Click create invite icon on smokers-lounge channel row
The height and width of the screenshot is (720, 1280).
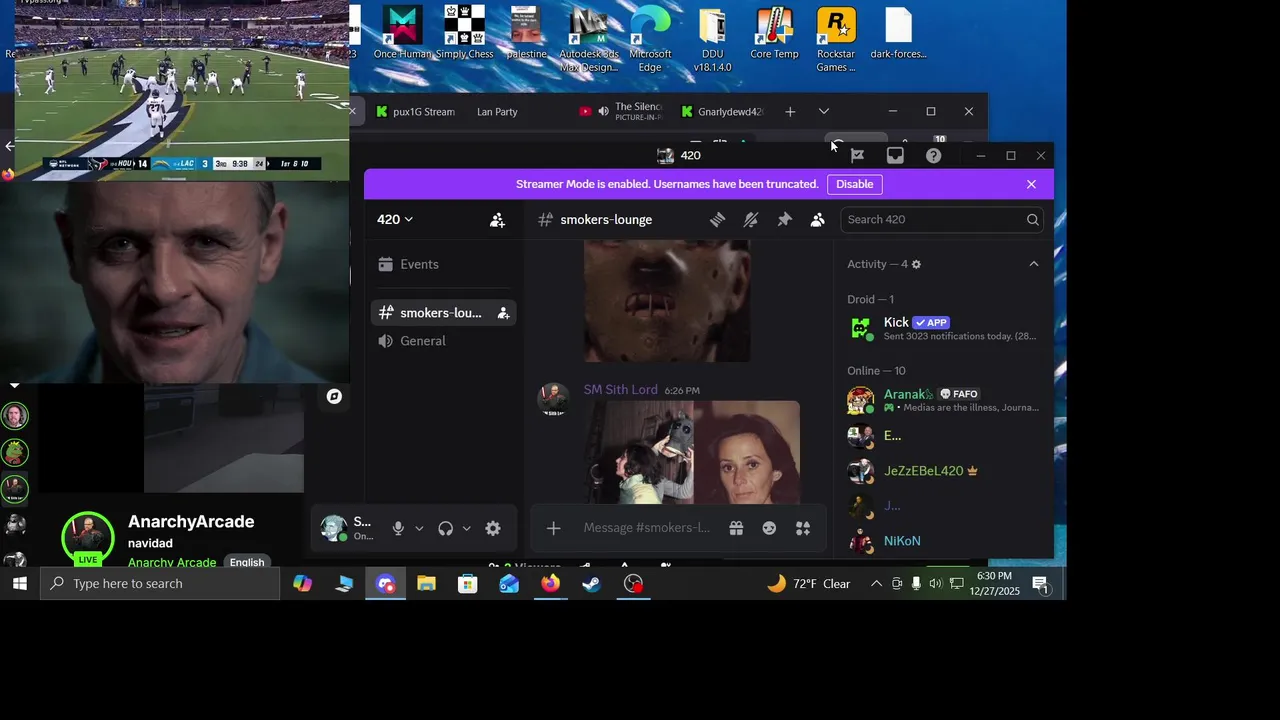(504, 313)
